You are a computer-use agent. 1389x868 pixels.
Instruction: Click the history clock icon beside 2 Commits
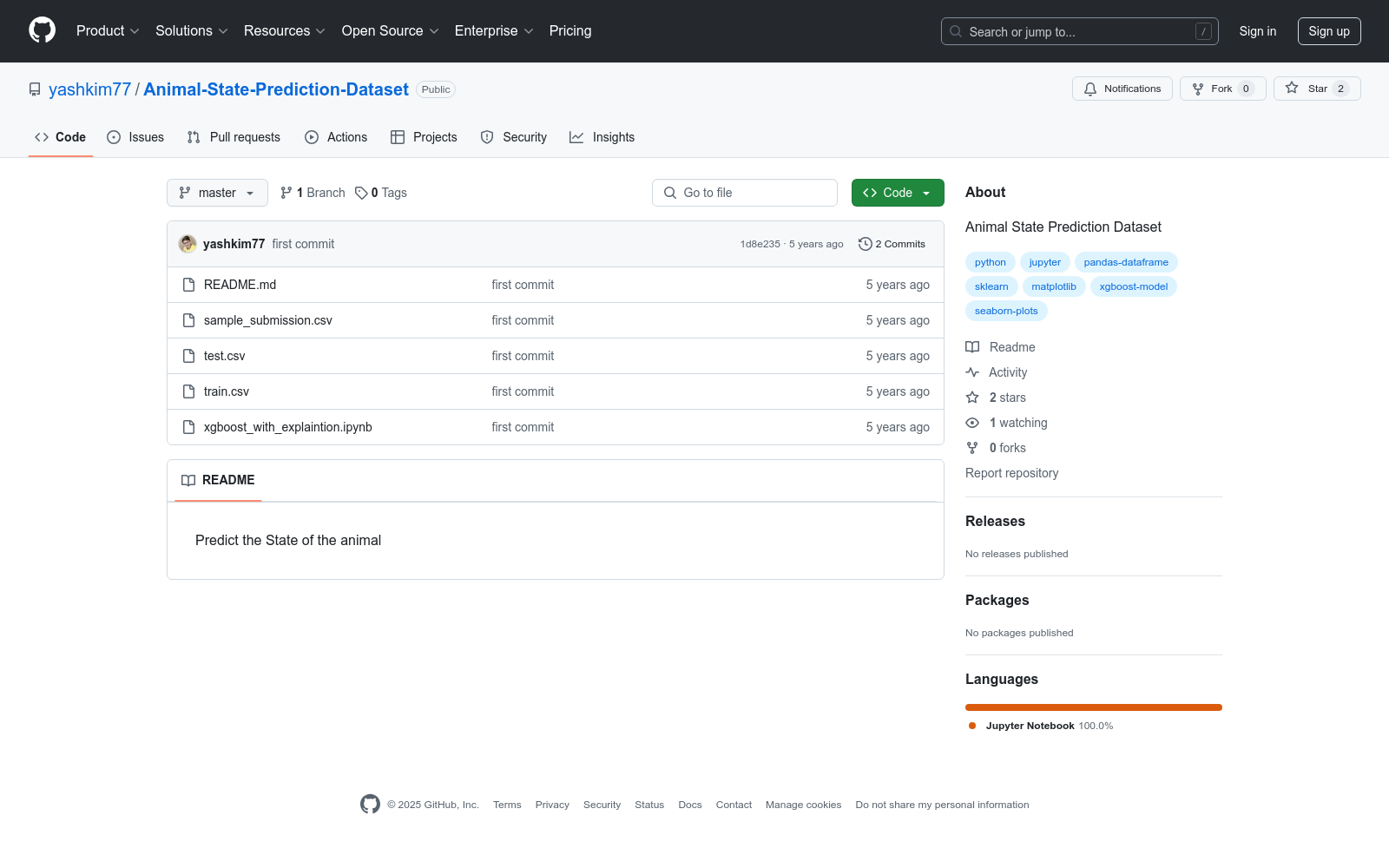(x=865, y=244)
